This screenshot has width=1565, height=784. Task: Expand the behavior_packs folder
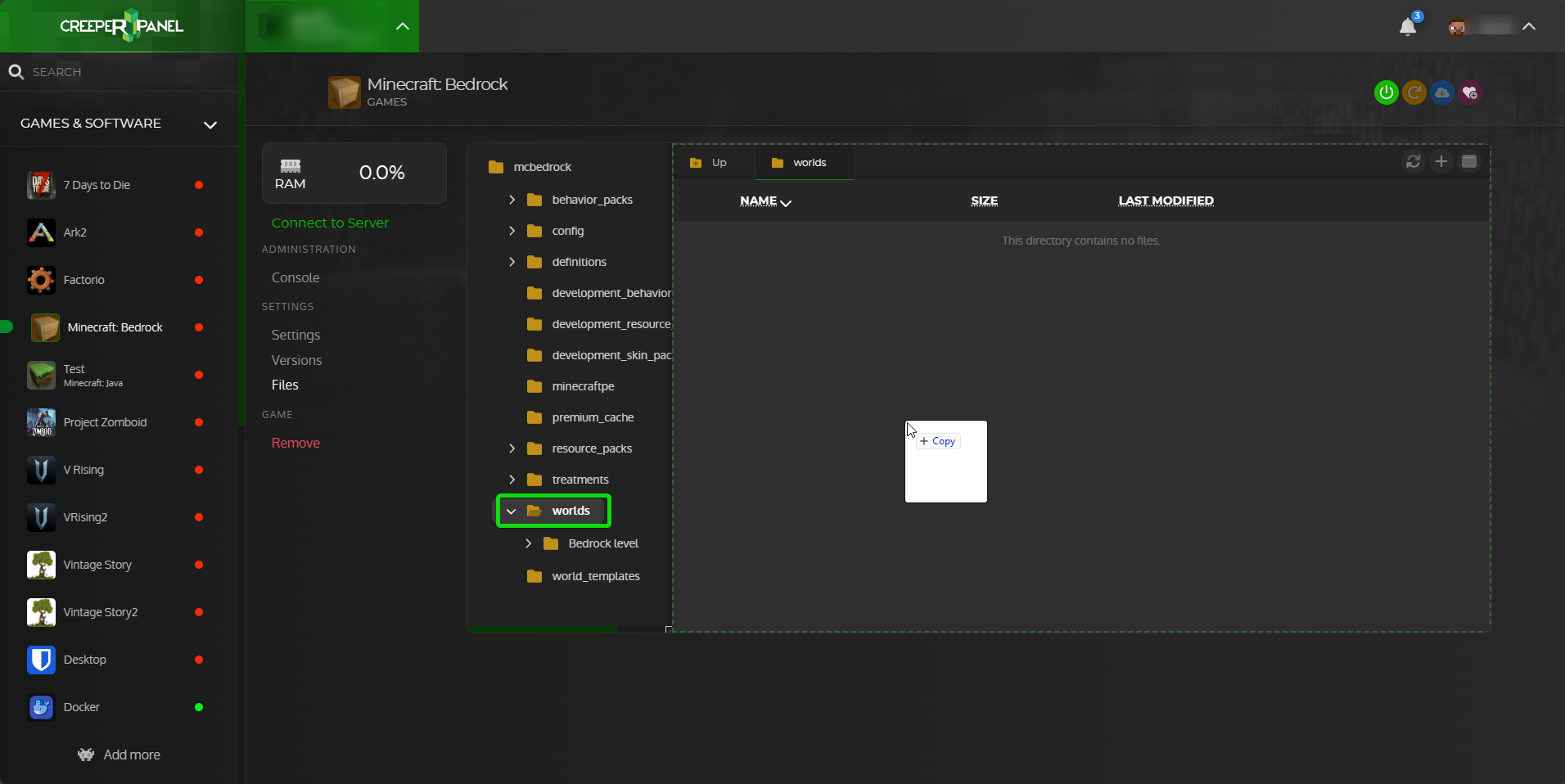512,200
